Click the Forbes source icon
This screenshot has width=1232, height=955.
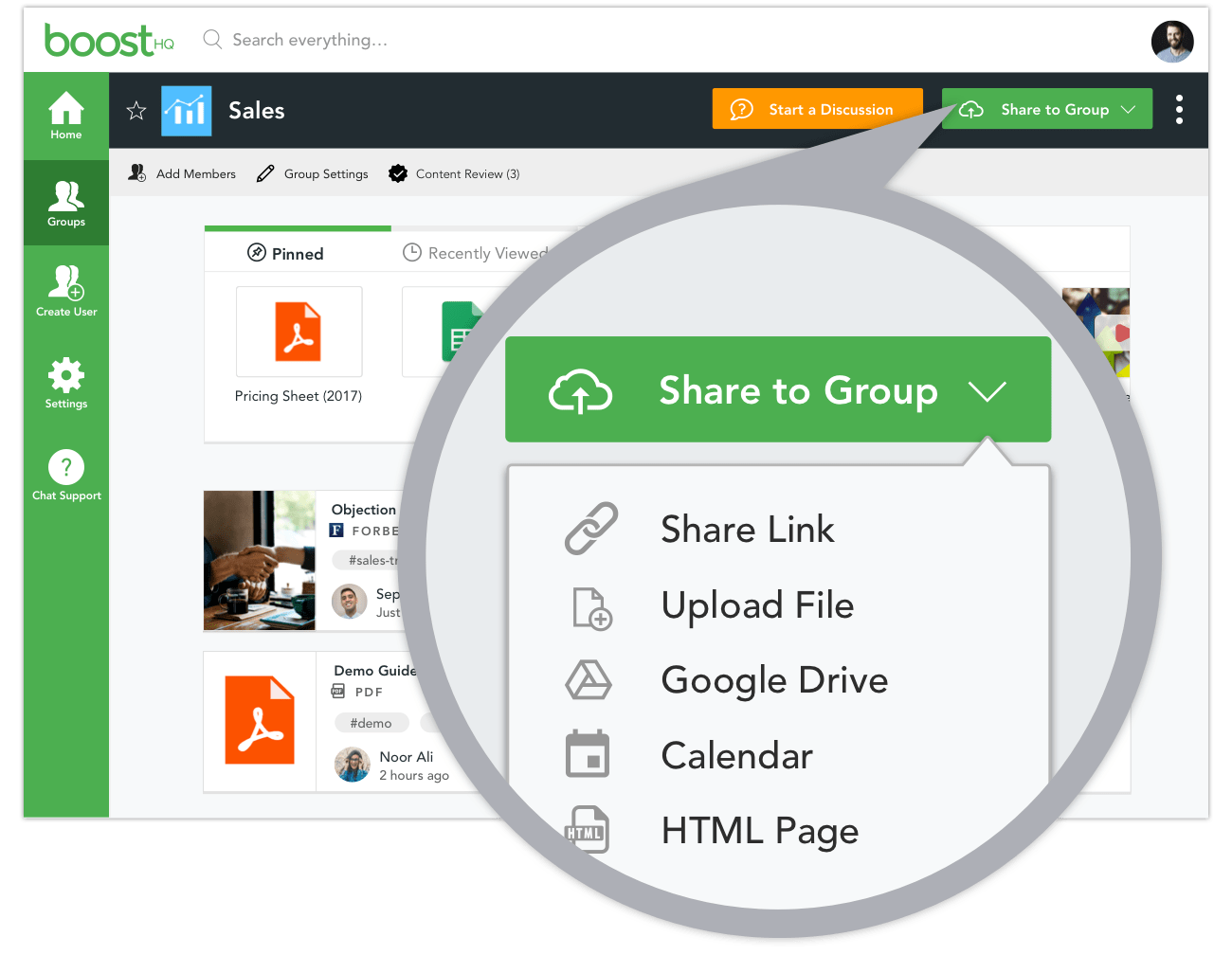[x=336, y=531]
